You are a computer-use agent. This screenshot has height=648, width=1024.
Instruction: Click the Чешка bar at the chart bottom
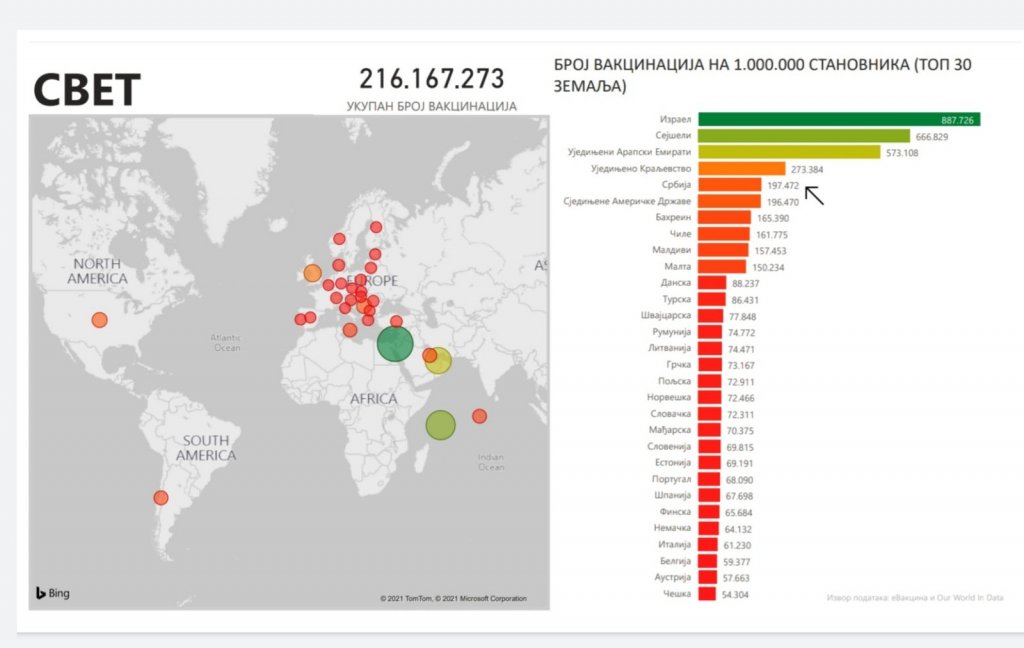pyautogui.click(x=707, y=594)
